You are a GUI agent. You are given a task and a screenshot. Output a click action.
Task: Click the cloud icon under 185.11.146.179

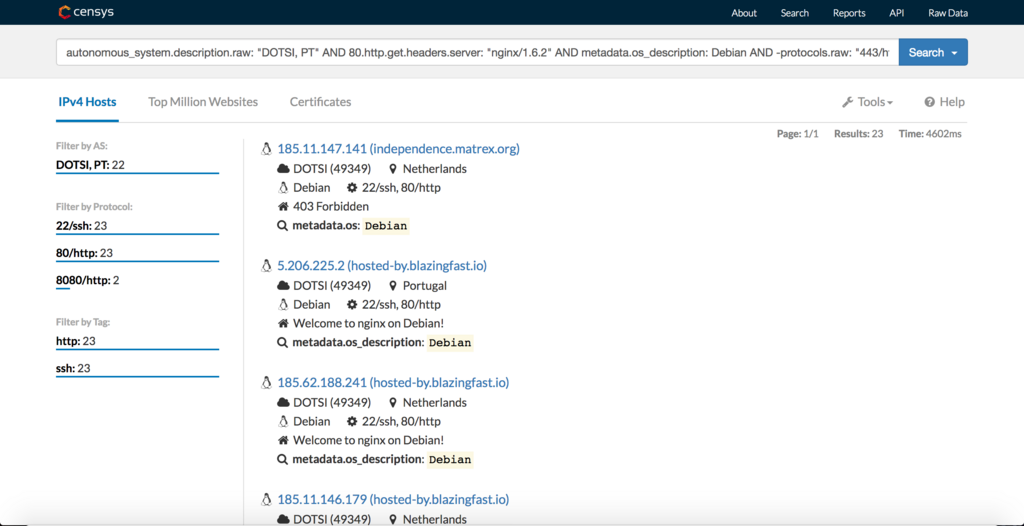pyautogui.click(x=283, y=520)
